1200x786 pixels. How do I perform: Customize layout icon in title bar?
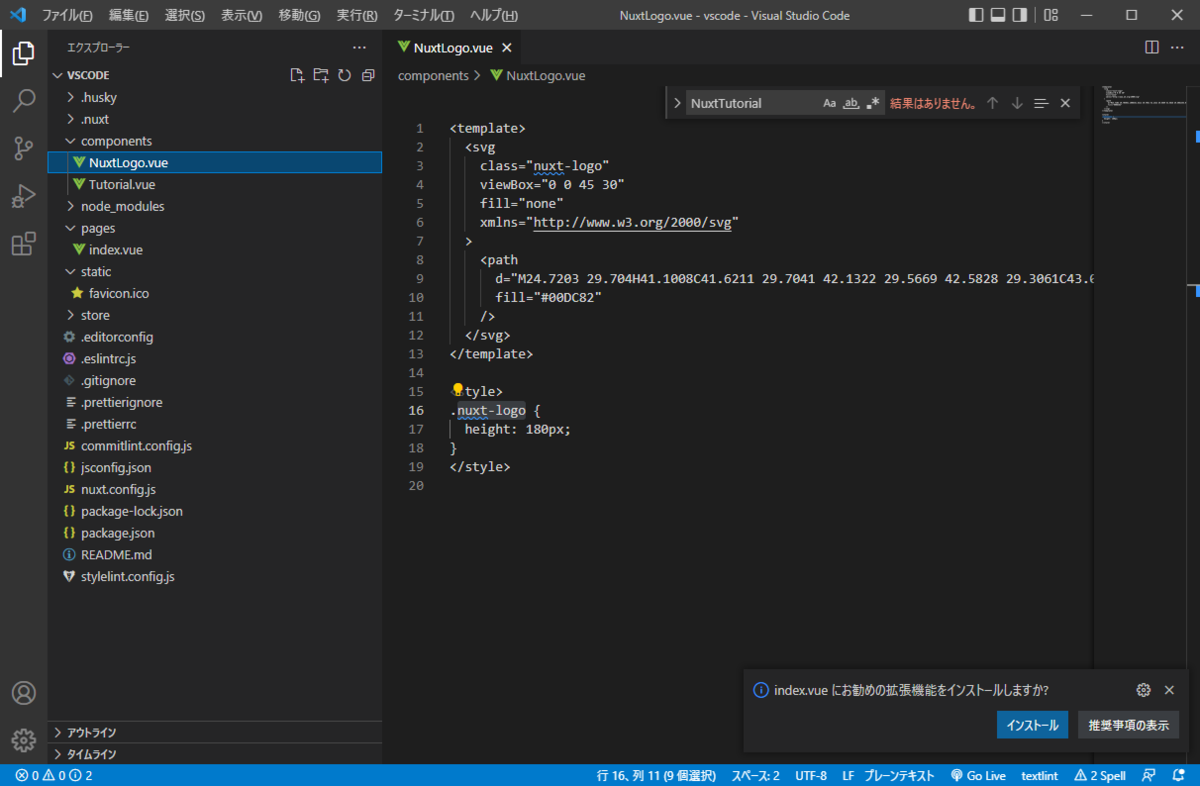point(1051,15)
